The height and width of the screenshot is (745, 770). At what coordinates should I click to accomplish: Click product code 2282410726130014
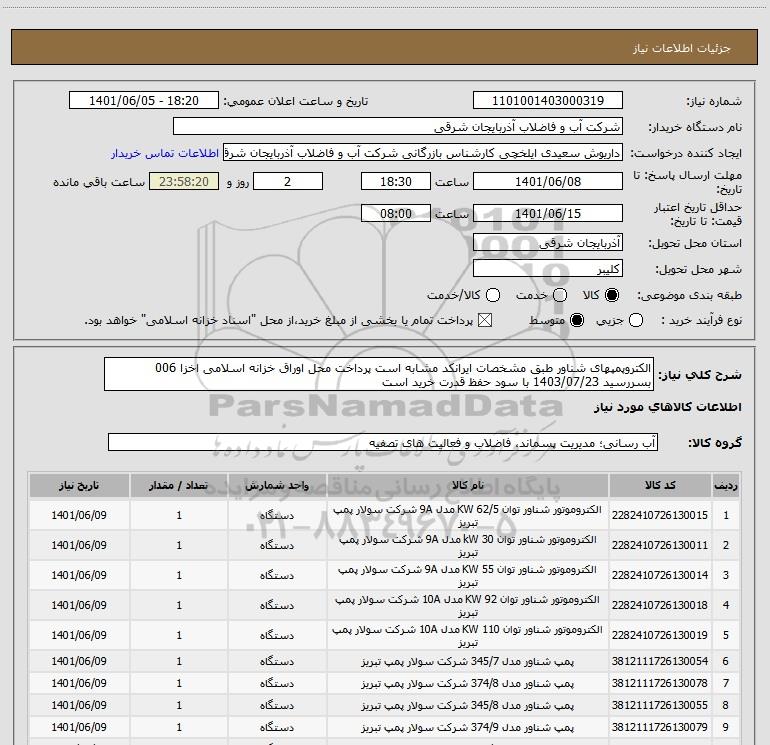click(660, 575)
